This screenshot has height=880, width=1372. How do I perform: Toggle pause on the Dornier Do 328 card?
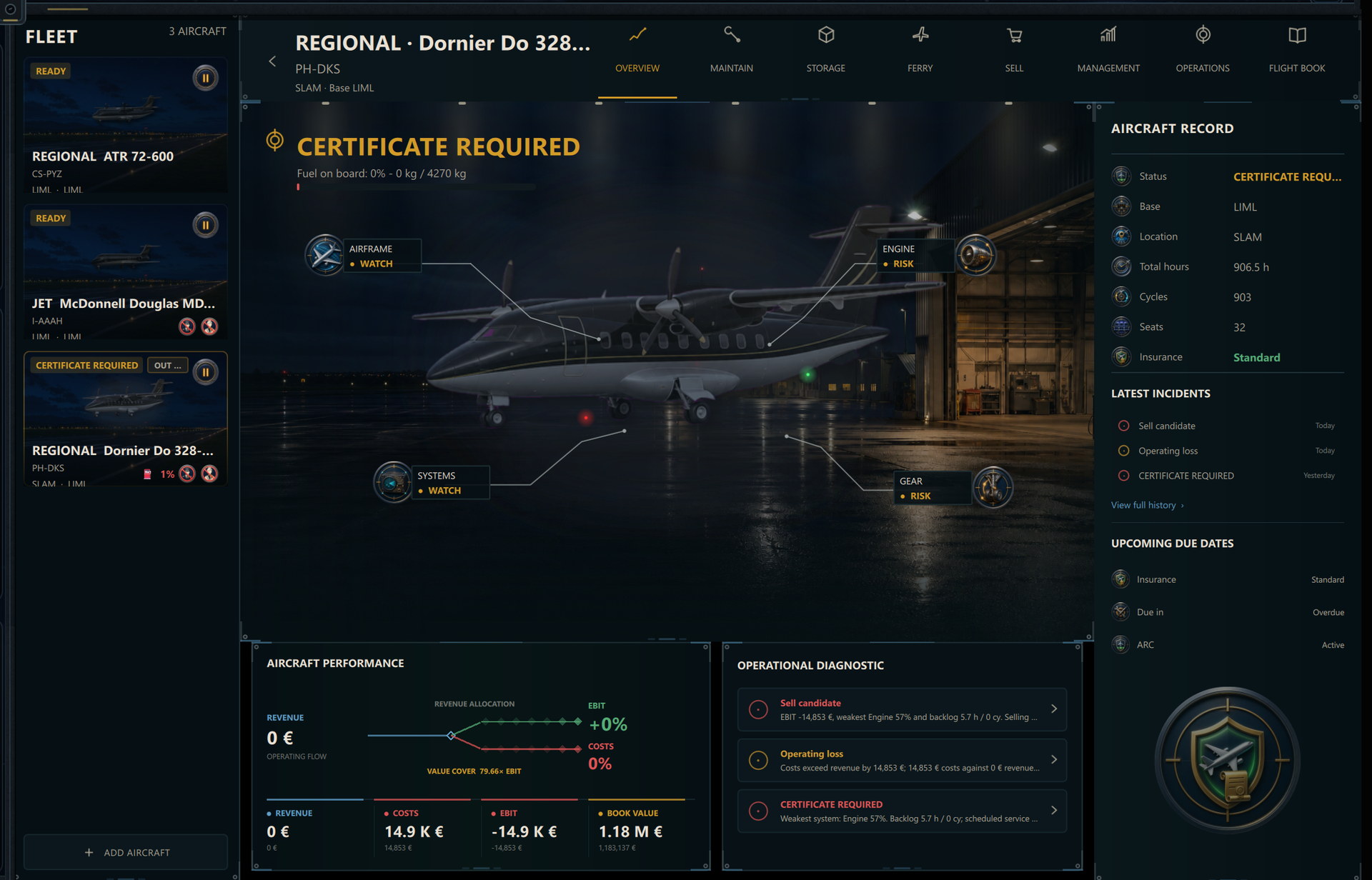[x=205, y=372]
